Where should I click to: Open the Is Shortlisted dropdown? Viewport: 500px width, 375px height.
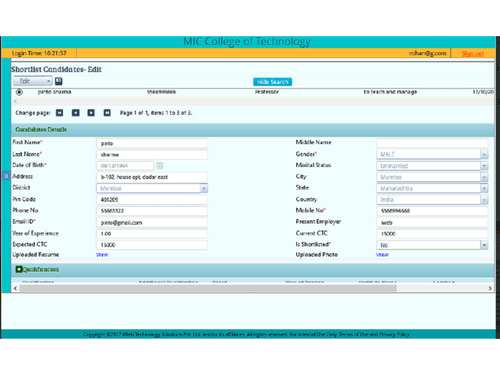pos(432,245)
